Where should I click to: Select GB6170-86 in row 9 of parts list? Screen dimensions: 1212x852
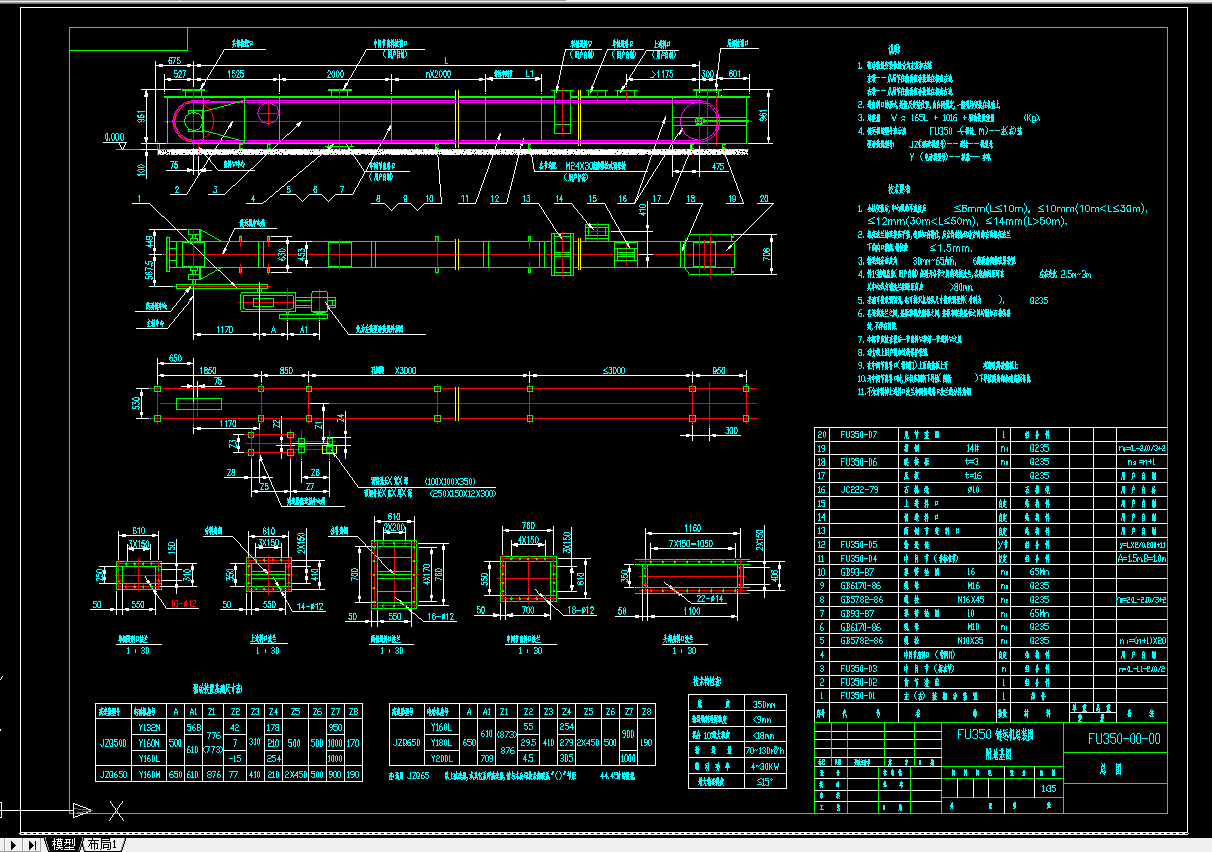tap(861, 585)
